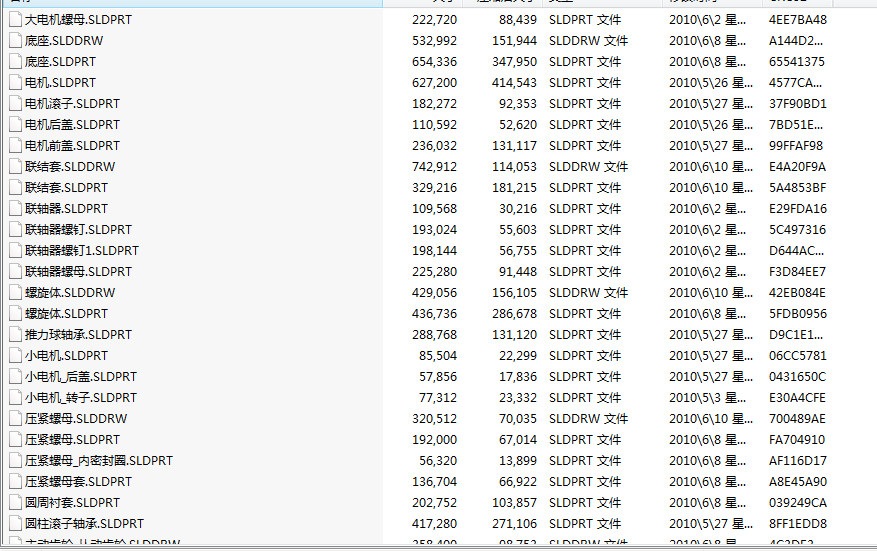Screen dimensions: 877x551
Task: Pick the icon beside 压紧螺母_内密封圈.SLDPRT
Action: (16, 460)
